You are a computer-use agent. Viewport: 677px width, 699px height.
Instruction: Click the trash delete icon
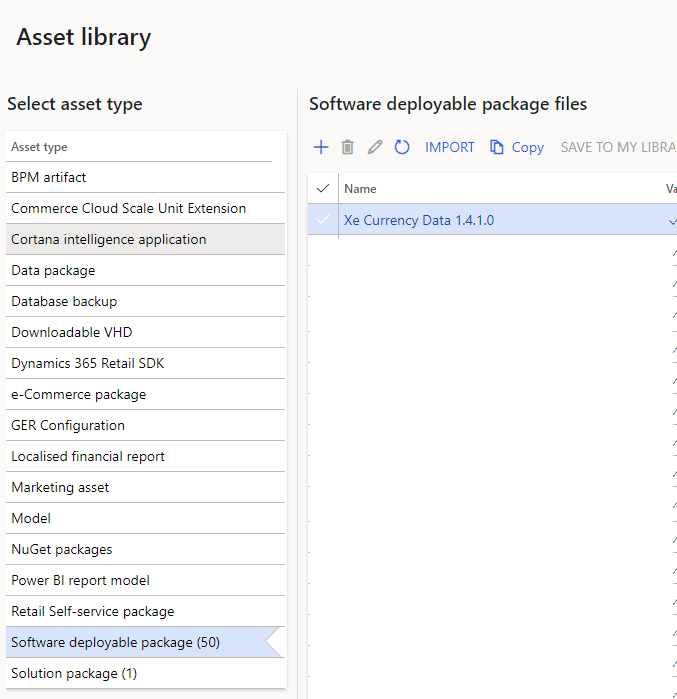[x=348, y=147]
